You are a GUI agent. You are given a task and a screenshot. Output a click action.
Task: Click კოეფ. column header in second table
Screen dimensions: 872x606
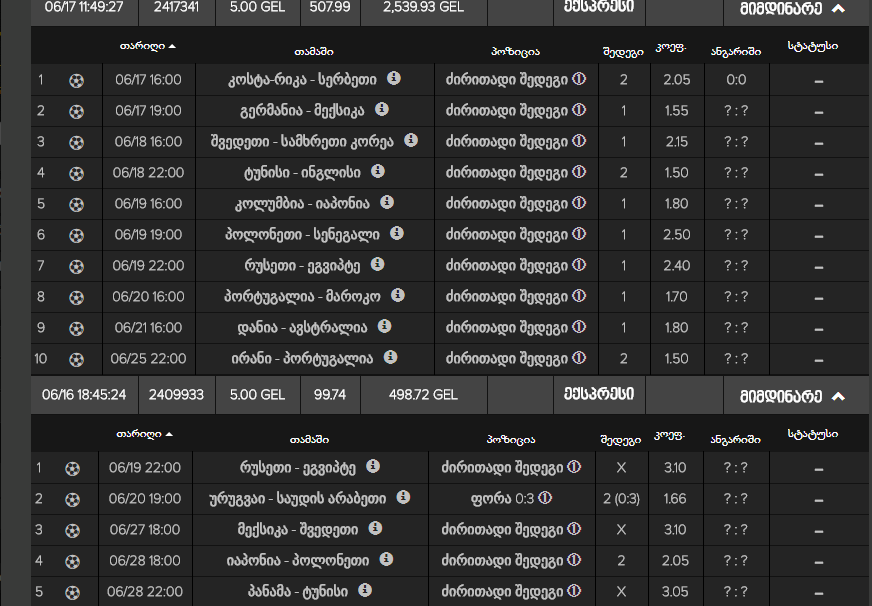point(669,436)
